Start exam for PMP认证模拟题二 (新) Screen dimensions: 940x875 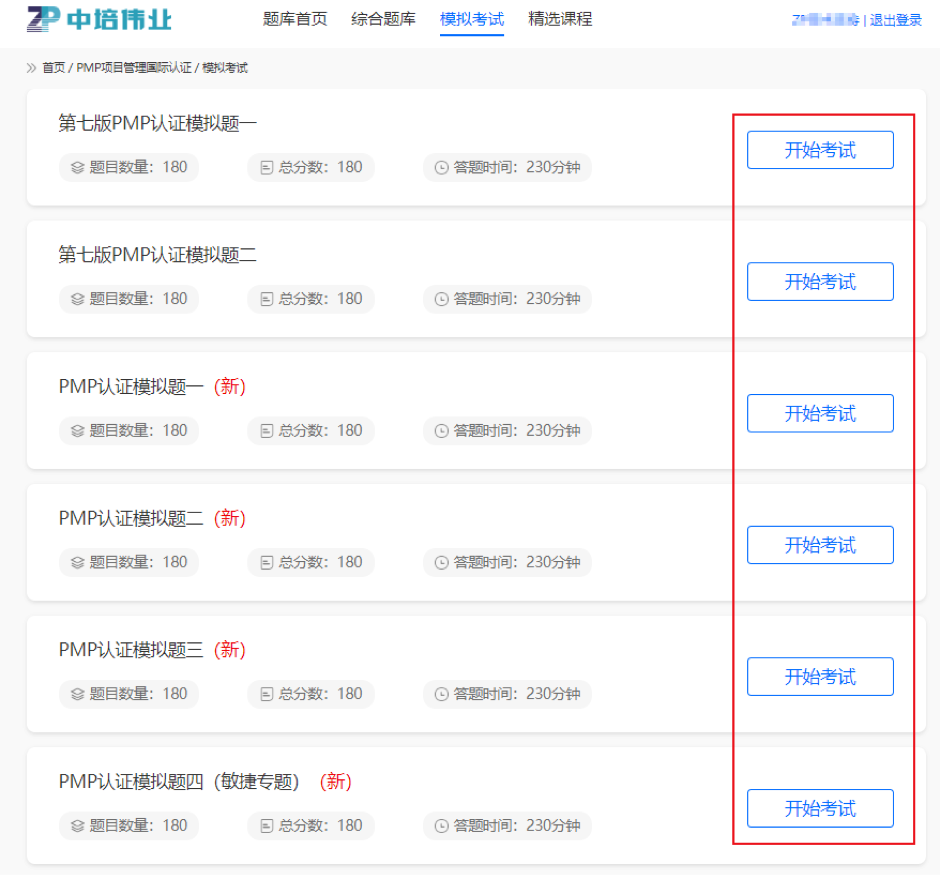[820, 545]
